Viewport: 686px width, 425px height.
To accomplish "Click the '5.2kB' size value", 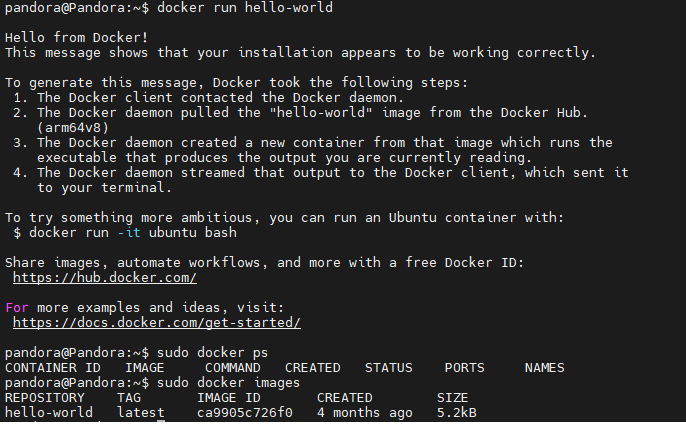I will point(457,413).
